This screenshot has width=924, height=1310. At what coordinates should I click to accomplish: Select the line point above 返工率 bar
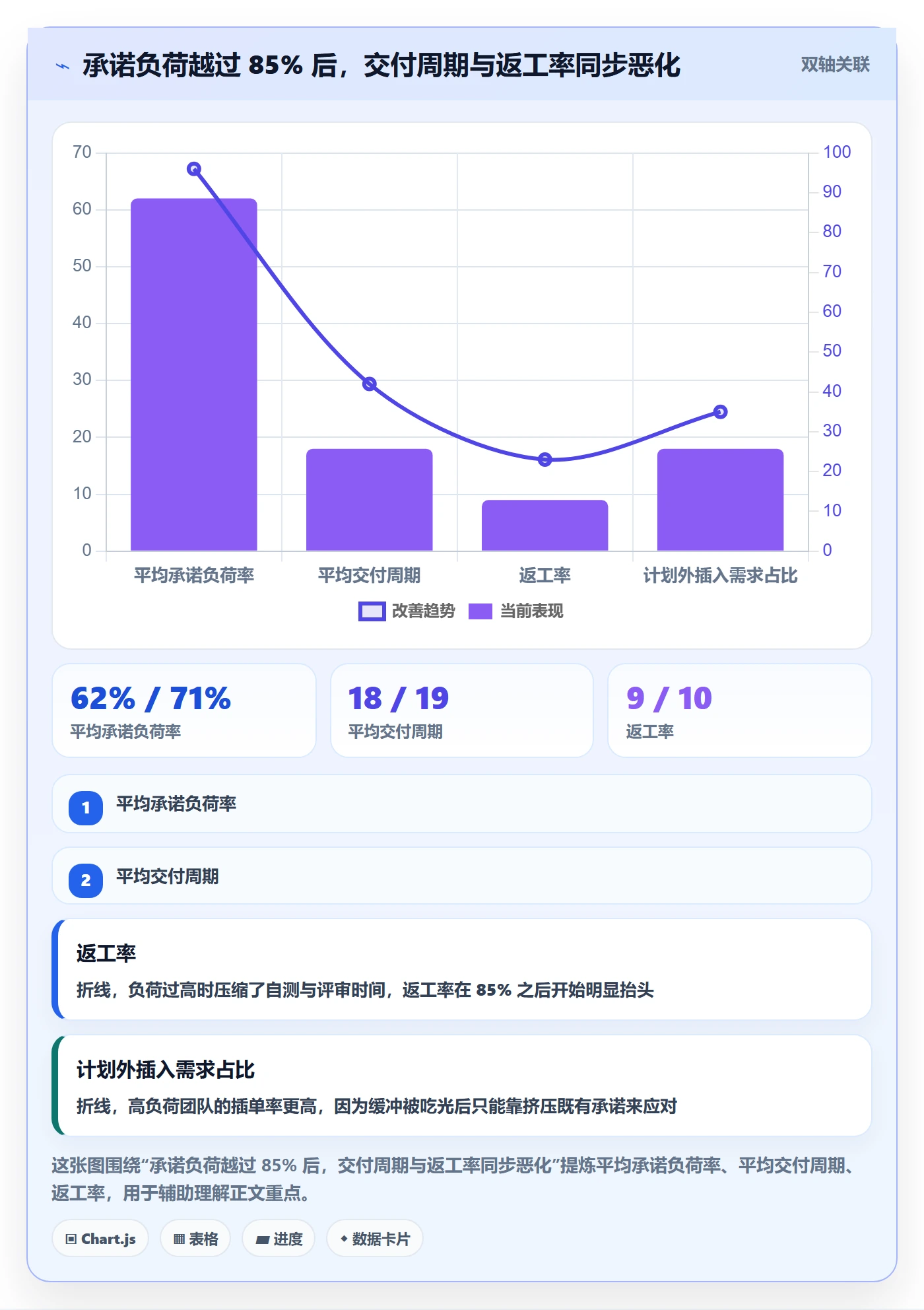pyautogui.click(x=545, y=460)
